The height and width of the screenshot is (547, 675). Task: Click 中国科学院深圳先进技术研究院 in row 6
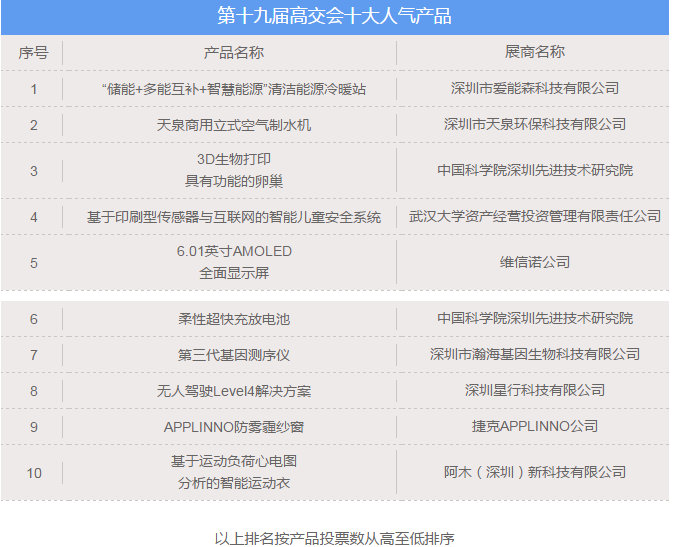(x=535, y=318)
